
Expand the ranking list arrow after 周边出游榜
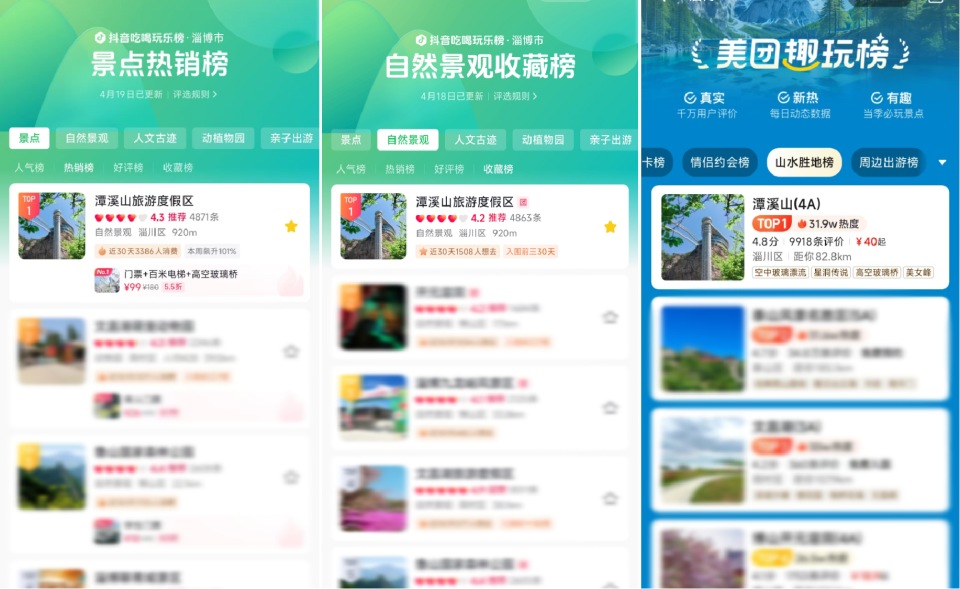(943, 162)
